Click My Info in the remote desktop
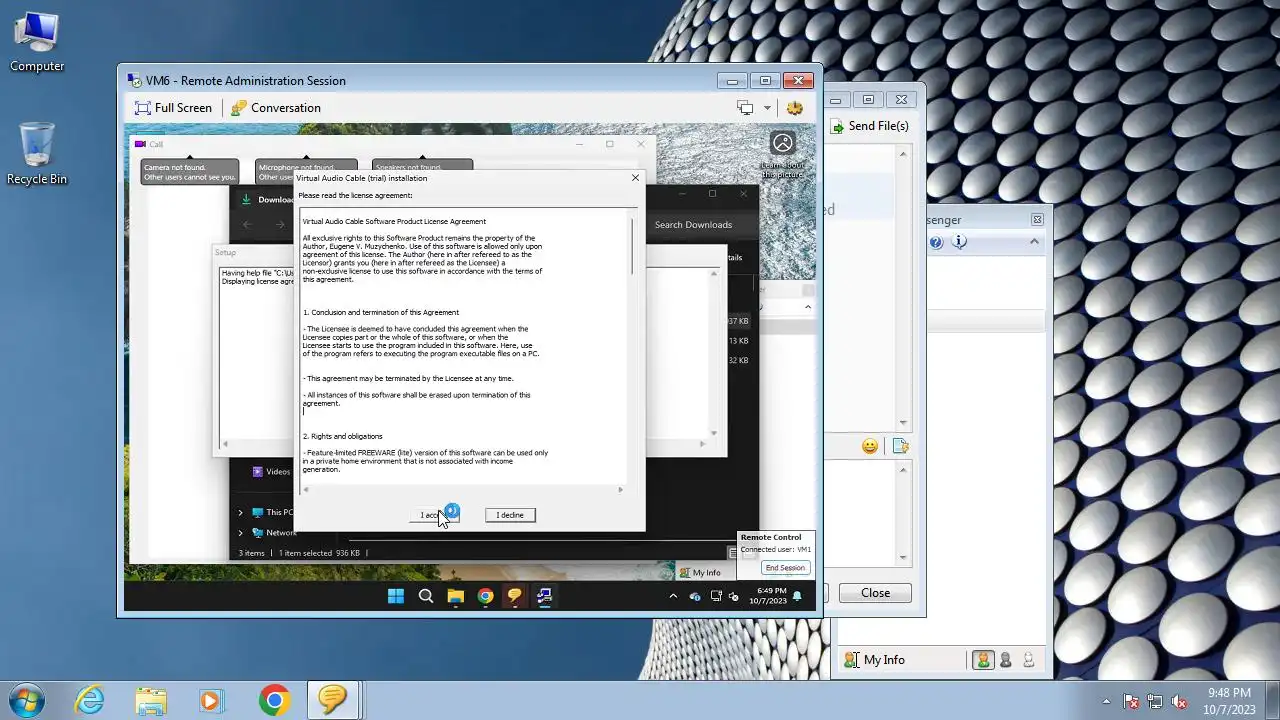This screenshot has width=1280, height=720. pyautogui.click(x=700, y=573)
